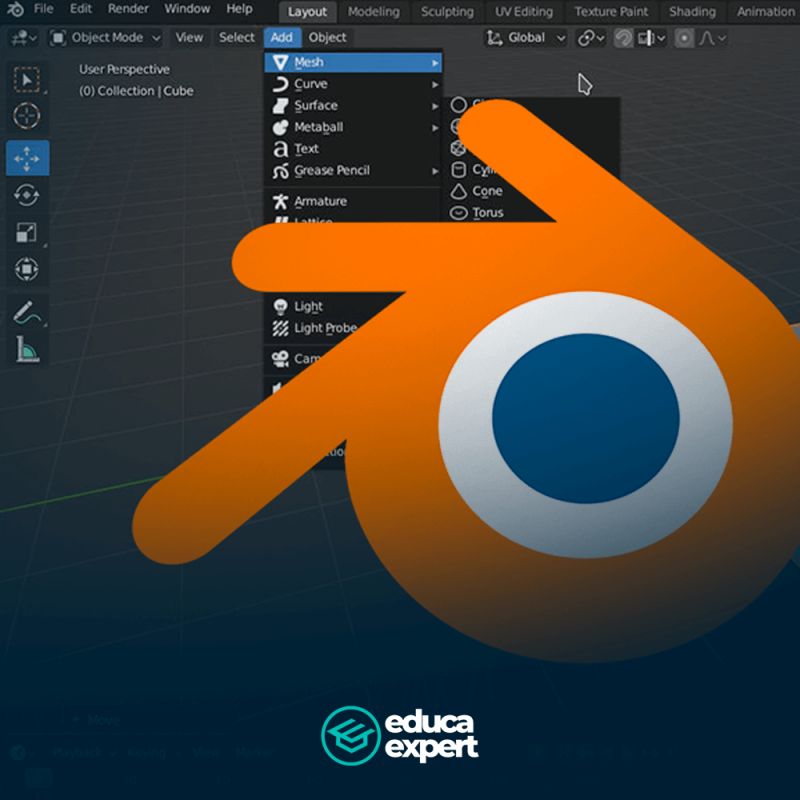Click Light in the Add menu
Screen dimensions: 800x800
308,306
